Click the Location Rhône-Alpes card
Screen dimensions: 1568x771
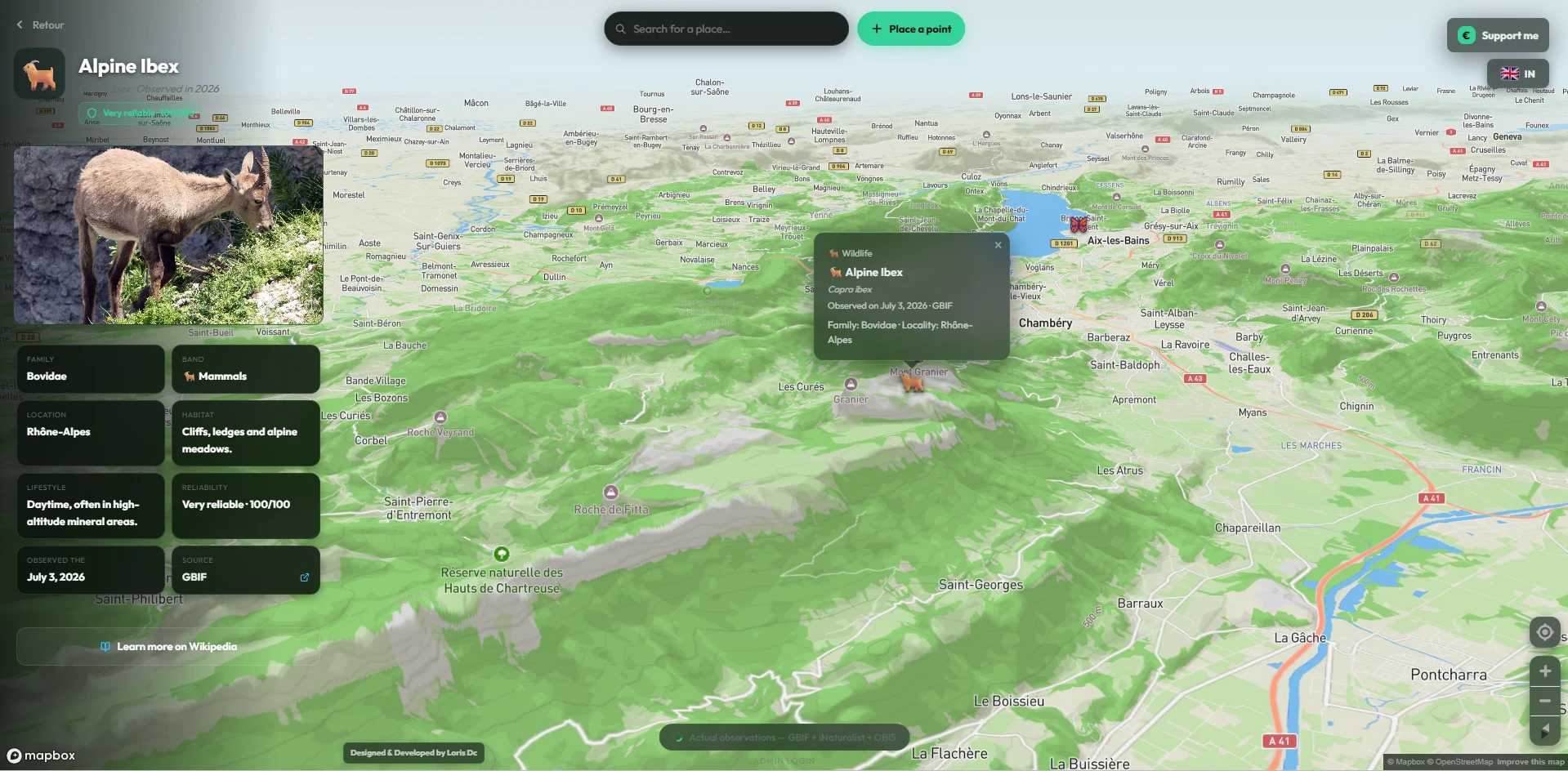tap(91, 433)
